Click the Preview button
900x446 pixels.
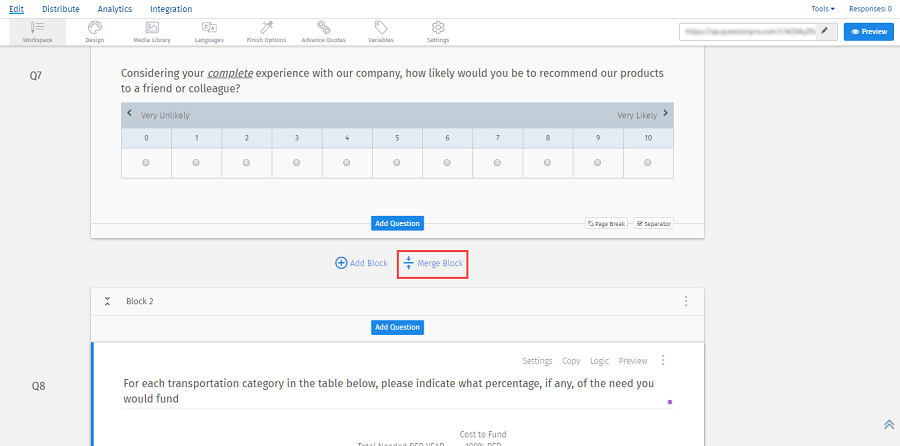[868, 31]
